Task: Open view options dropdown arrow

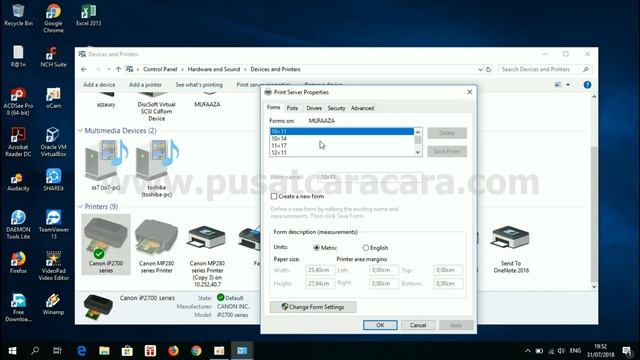Action: (568, 85)
